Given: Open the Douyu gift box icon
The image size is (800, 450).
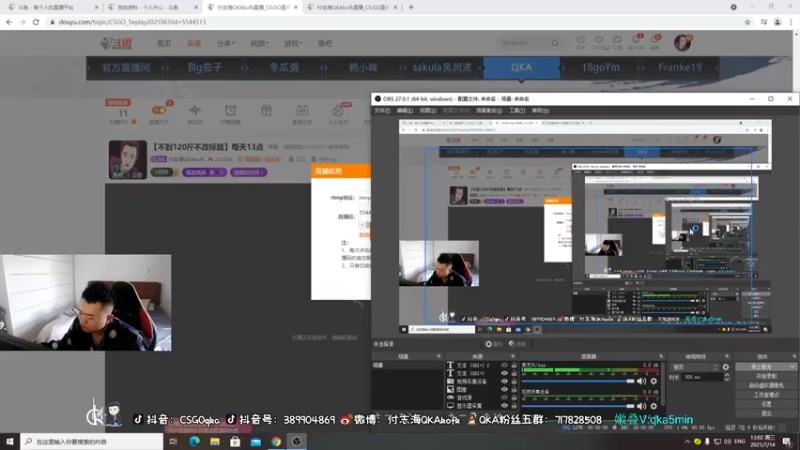Looking at the screenshot, I should pos(266,111).
